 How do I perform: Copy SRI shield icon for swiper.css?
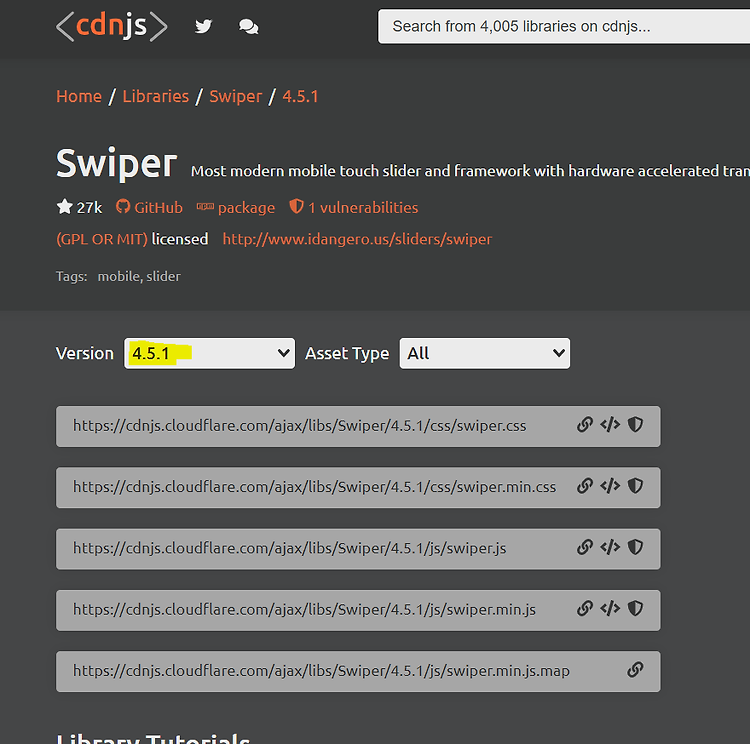click(x=635, y=424)
